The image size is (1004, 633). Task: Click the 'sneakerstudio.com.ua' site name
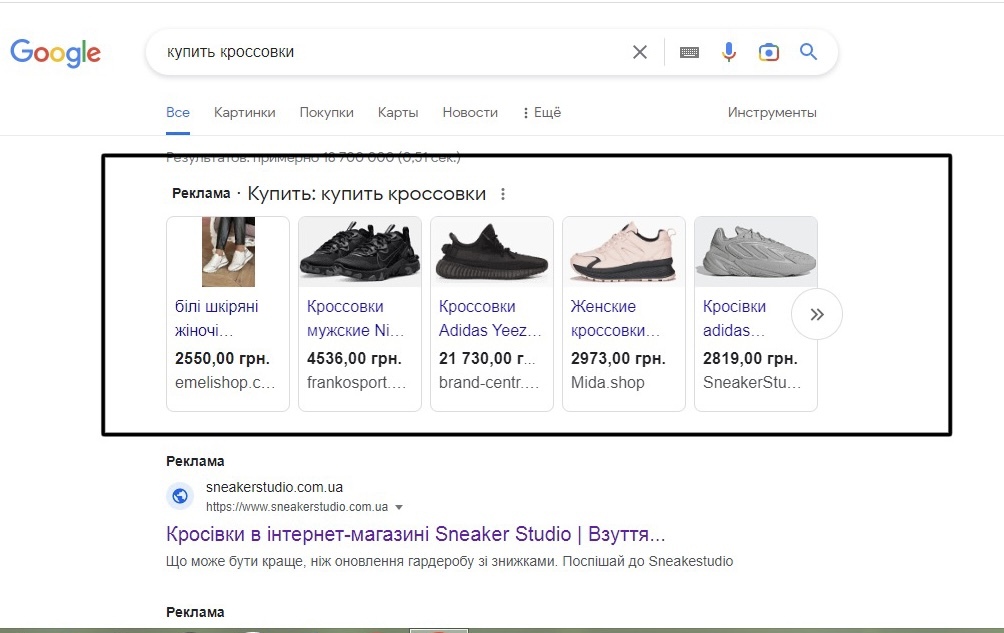click(274, 487)
